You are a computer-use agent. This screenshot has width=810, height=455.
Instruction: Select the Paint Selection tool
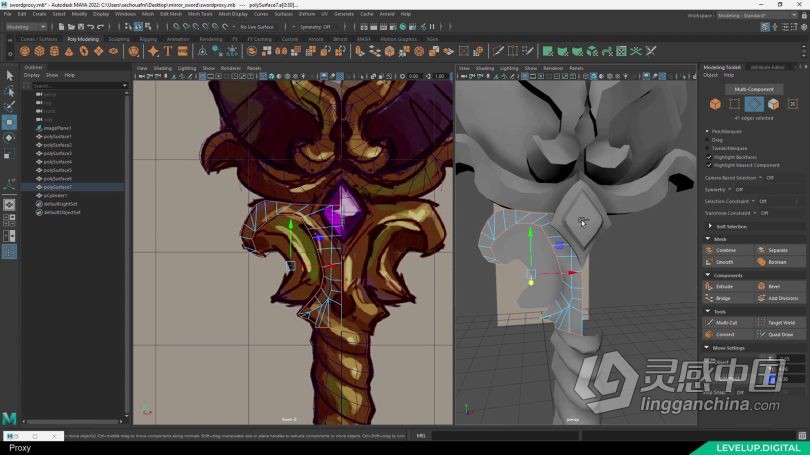9,107
